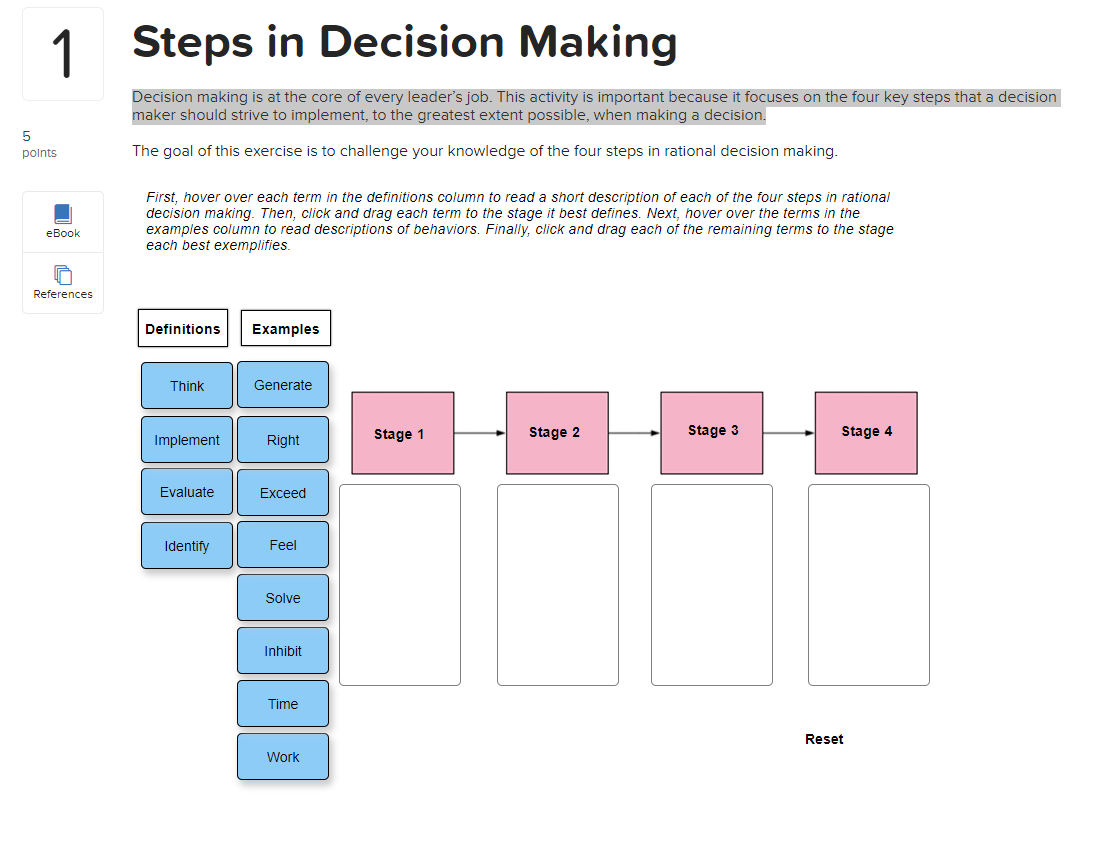Select the Exceed example tile

pos(283,493)
